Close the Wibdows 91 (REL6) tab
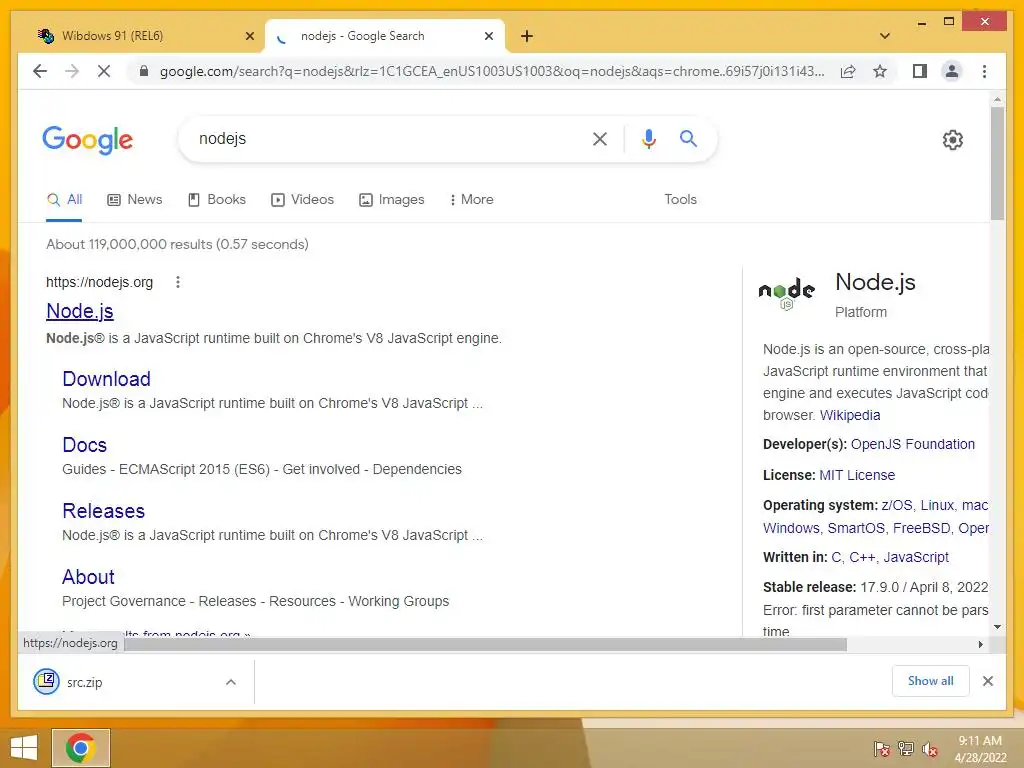The height and width of the screenshot is (768, 1024). 249,36
